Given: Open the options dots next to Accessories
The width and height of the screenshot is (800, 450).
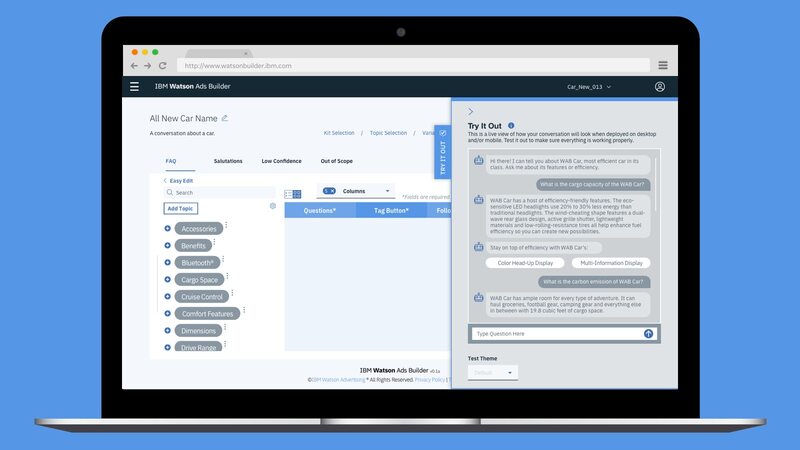Looking at the screenshot, I should coord(226,225).
